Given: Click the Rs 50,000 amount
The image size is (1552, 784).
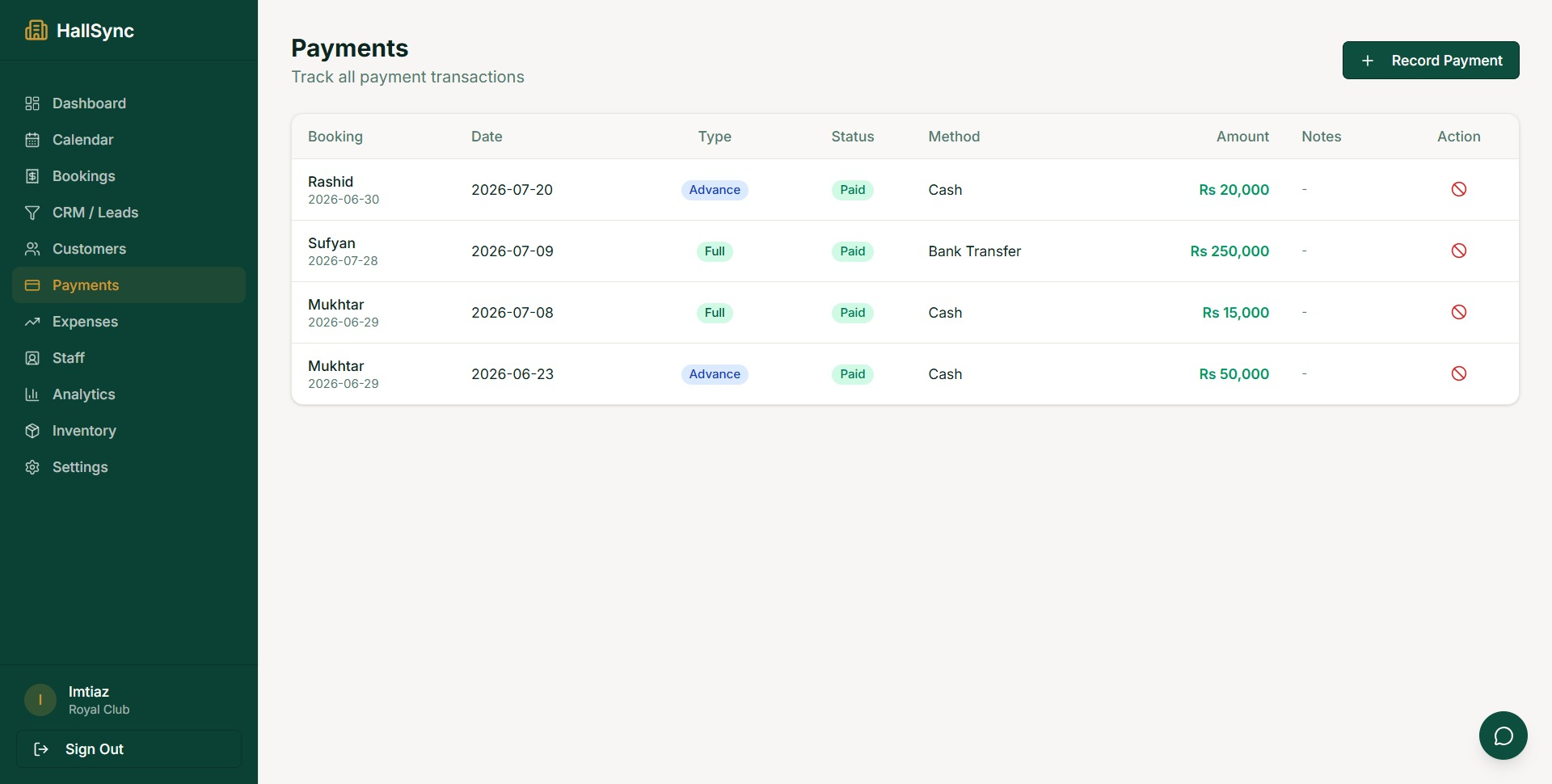Looking at the screenshot, I should coord(1234,374).
